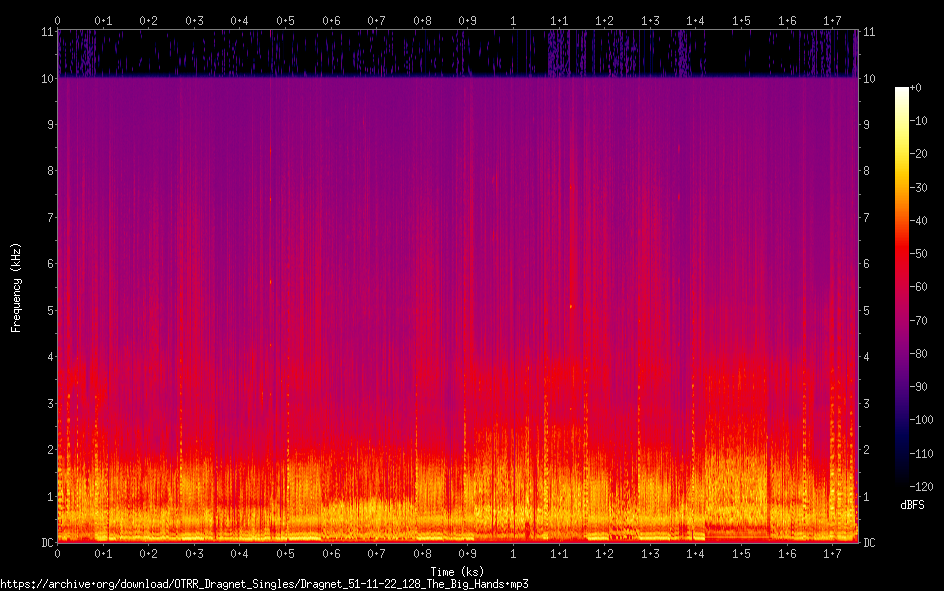Image resolution: width=944 pixels, height=591 pixels.
Task: Click the "DC" label on the left axis
Action: (45, 542)
